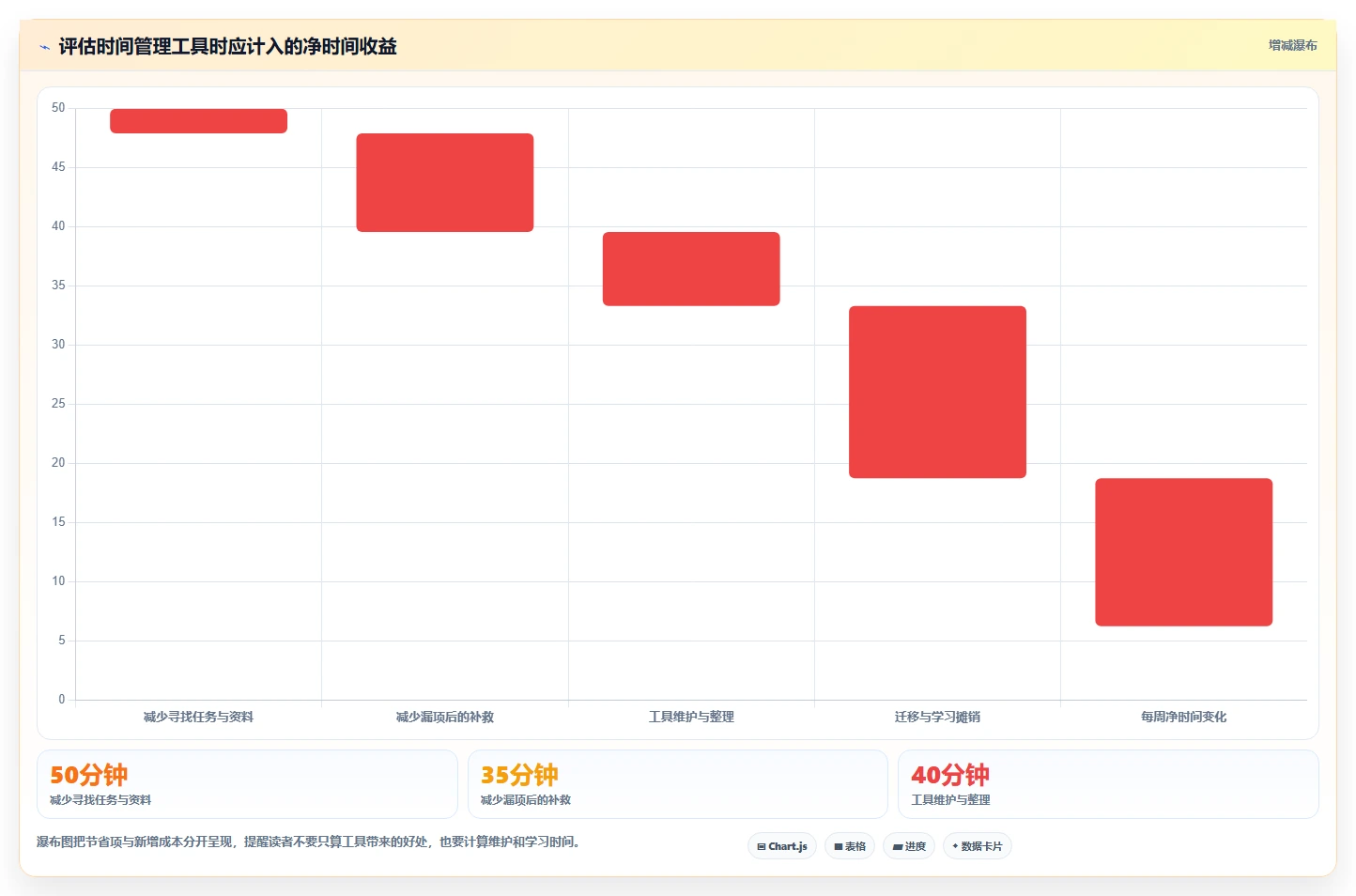Click the x-axis label 减少寻找任务与资料
Viewport: 1356px width, 896px height.
pyautogui.click(x=198, y=717)
